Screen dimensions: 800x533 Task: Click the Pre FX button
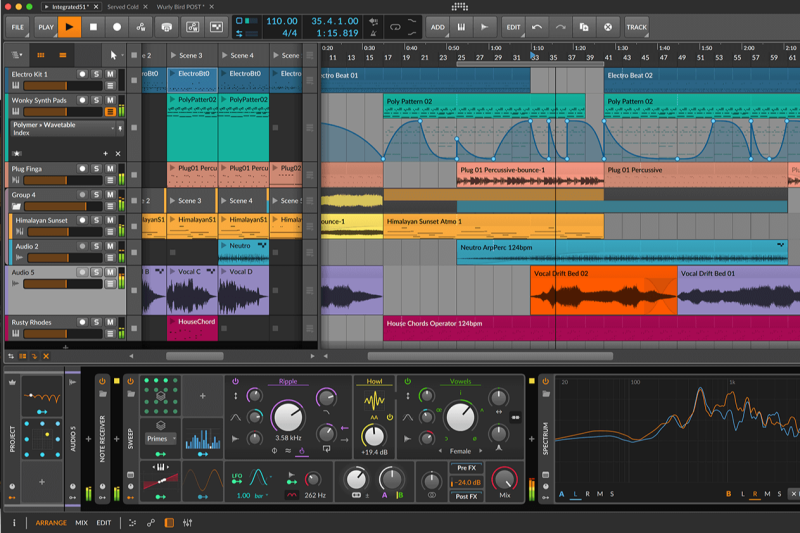click(465, 467)
